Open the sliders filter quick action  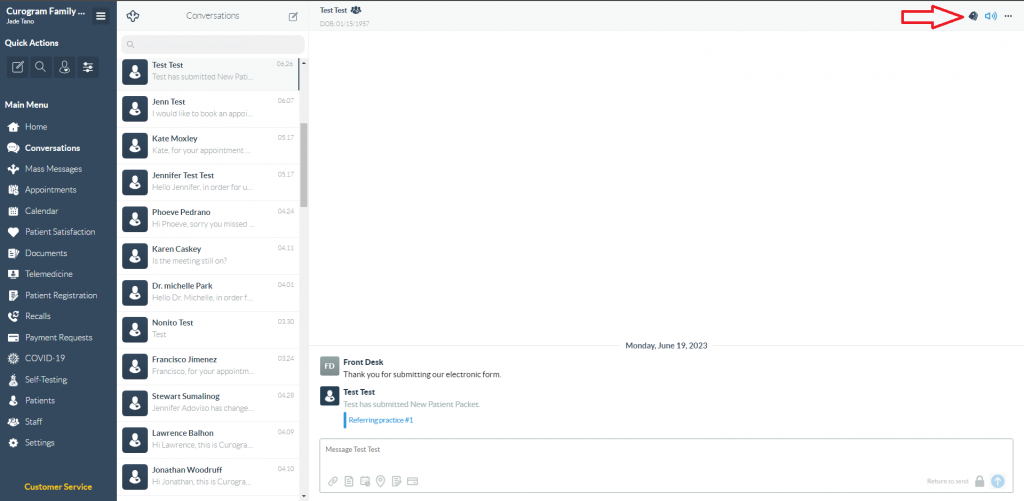[88, 67]
